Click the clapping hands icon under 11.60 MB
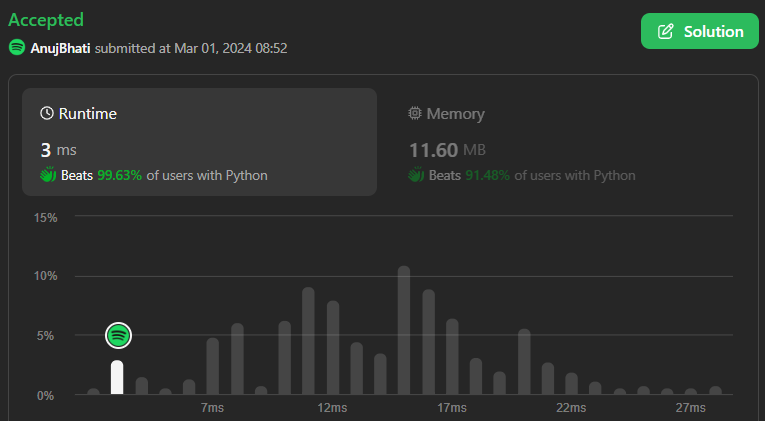 tap(415, 175)
